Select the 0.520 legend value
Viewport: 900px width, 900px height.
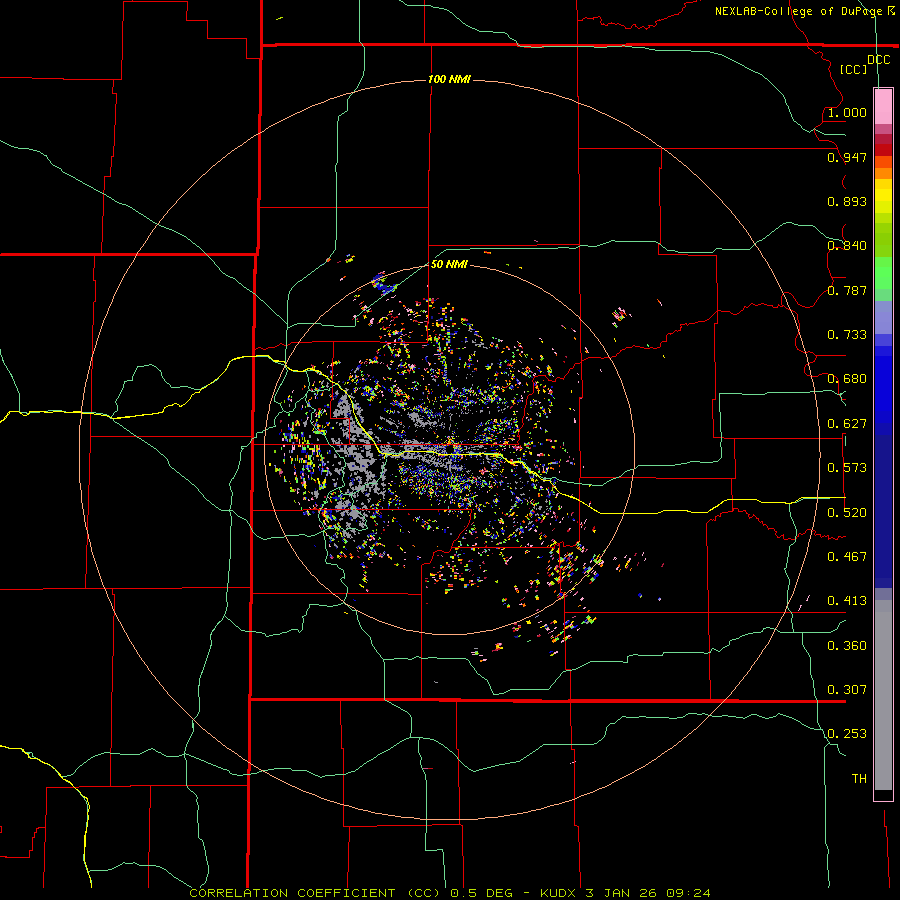(x=847, y=513)
